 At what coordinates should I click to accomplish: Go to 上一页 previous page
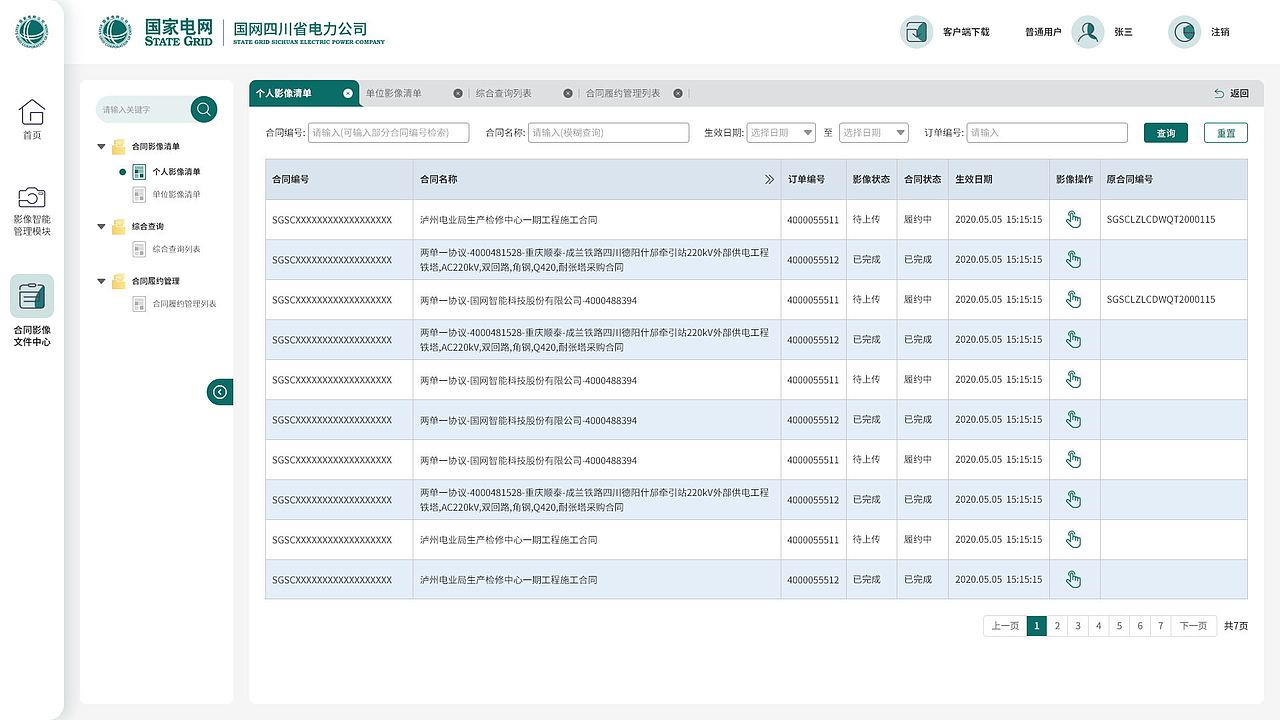click(x=1005, y=626)
